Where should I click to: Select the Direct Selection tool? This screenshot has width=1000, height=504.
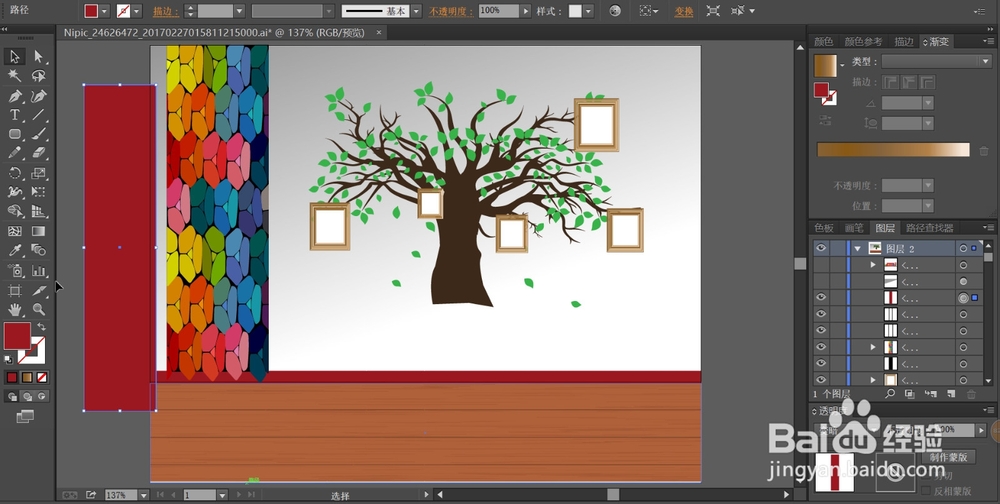coord(38,57)
